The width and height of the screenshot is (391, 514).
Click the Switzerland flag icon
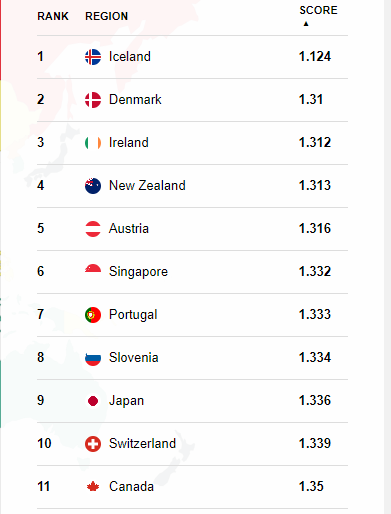point(93,444)
